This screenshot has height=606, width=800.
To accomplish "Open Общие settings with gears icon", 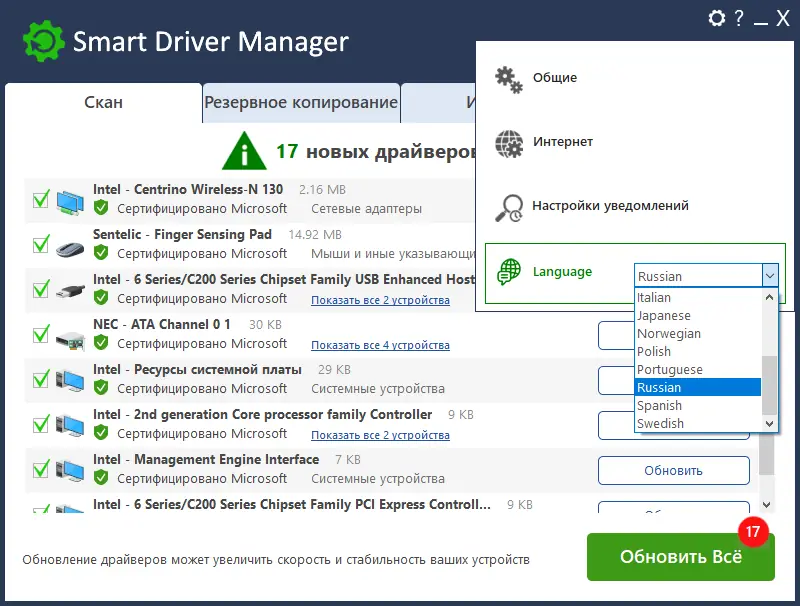I will point(509,78).
